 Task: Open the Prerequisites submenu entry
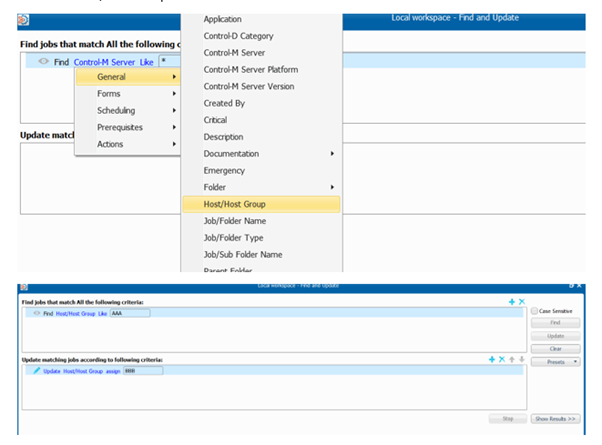click(x=127, y=127)
